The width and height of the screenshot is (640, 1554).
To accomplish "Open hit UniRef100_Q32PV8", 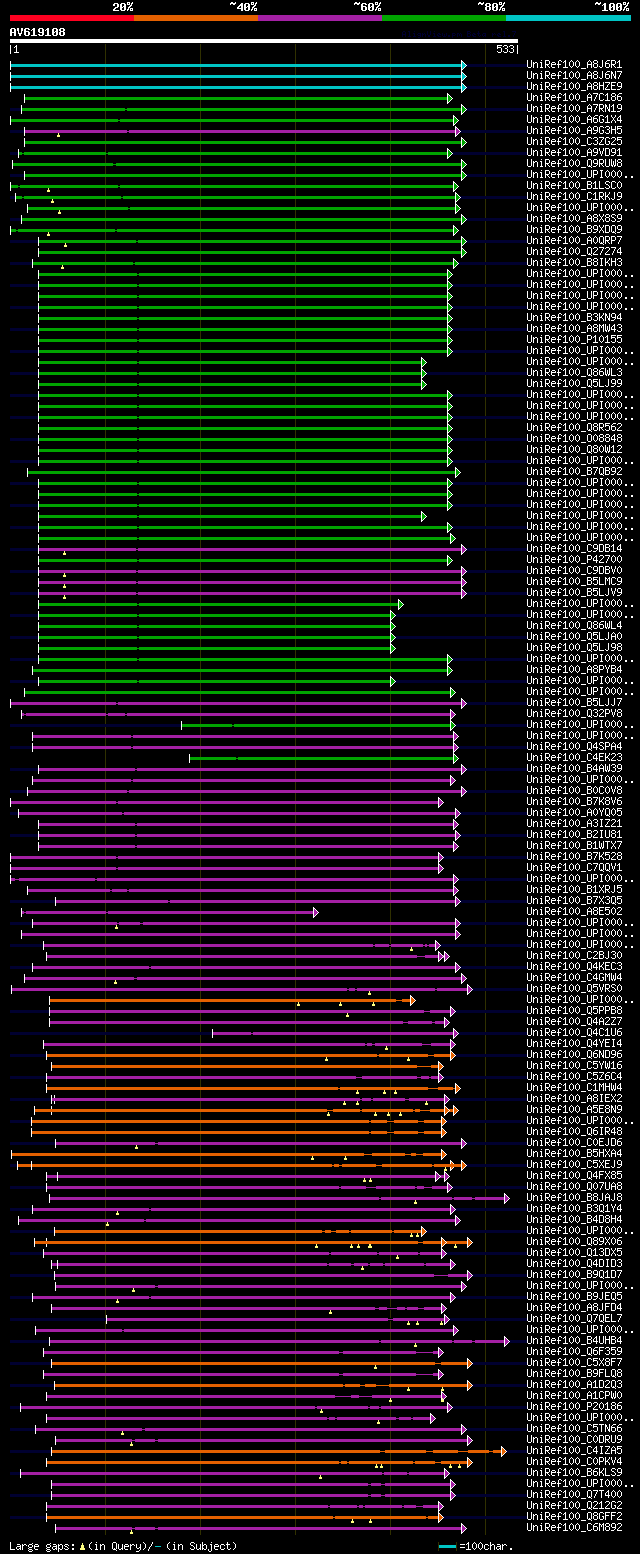I will (x=574, y=714).
